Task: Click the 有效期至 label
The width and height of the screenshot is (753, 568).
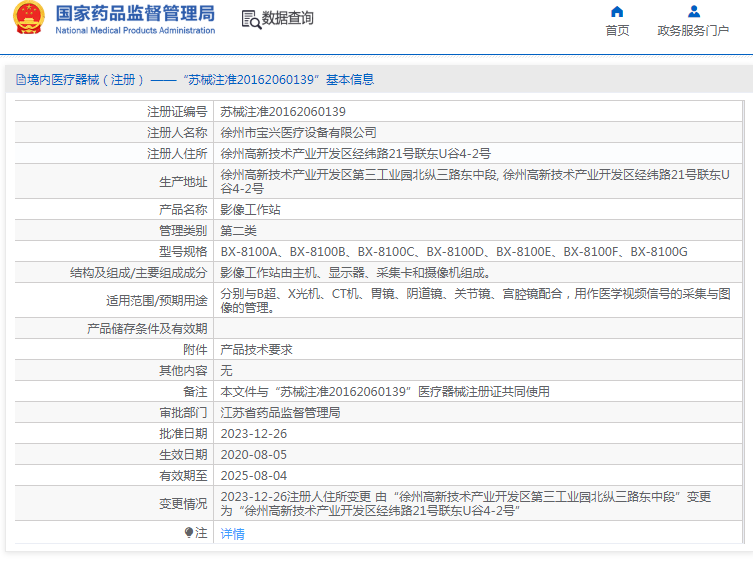Action: 183,476
